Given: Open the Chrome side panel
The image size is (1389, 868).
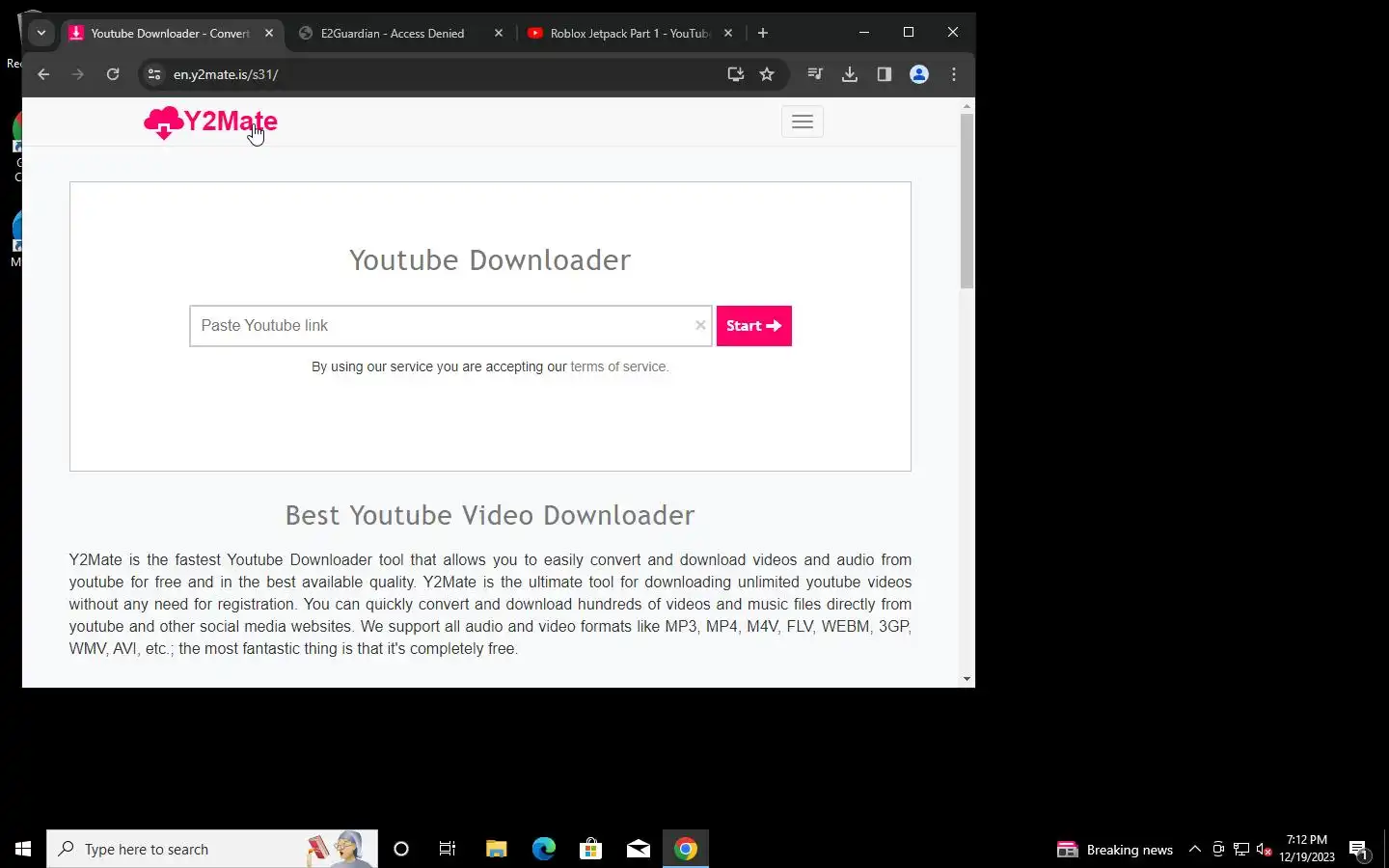Looking at the screenshot, I should [885, 74].
